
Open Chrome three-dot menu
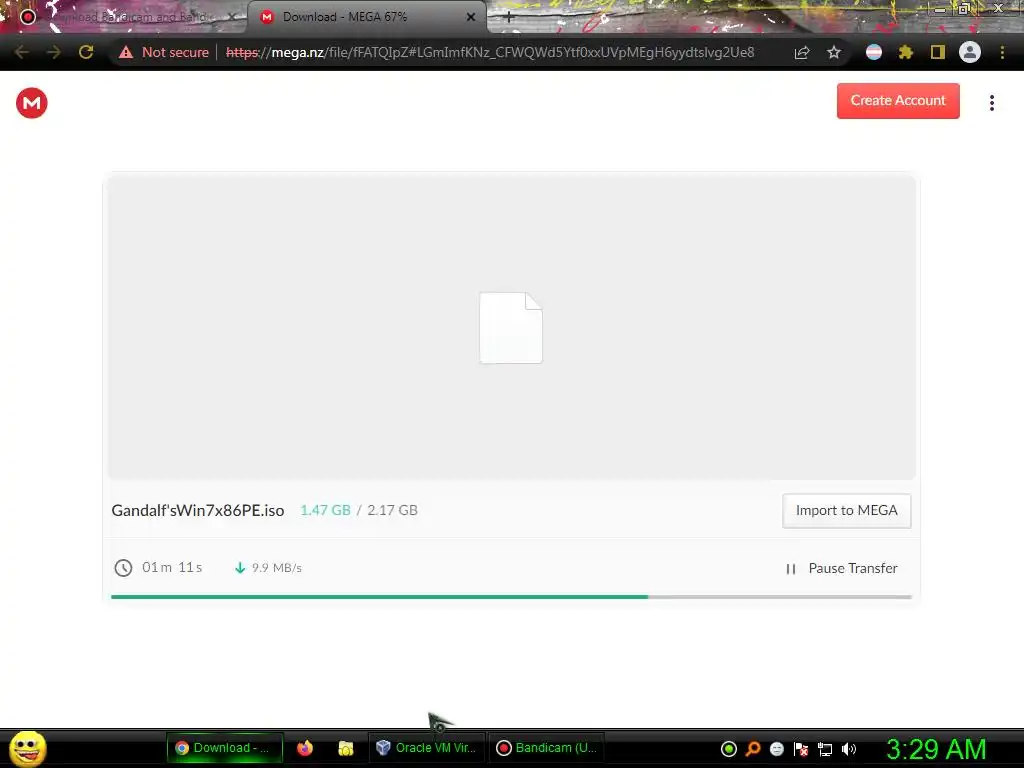tap(1002, 52)
